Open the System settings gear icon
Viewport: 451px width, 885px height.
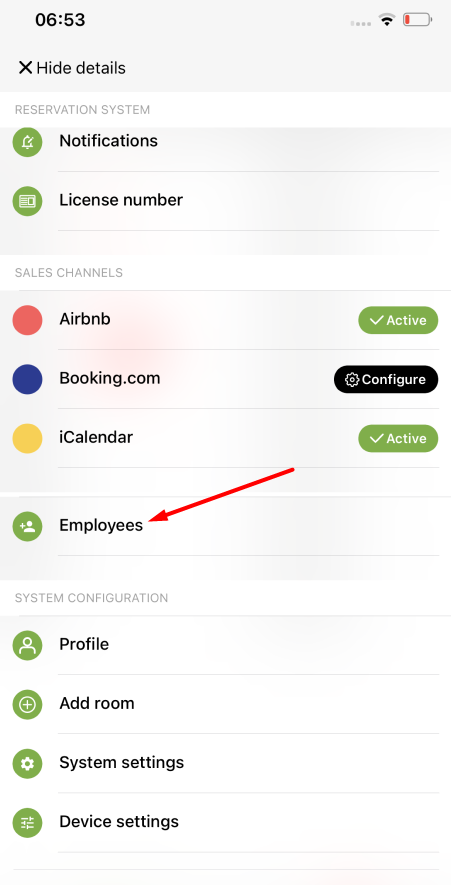pos(27,764)
